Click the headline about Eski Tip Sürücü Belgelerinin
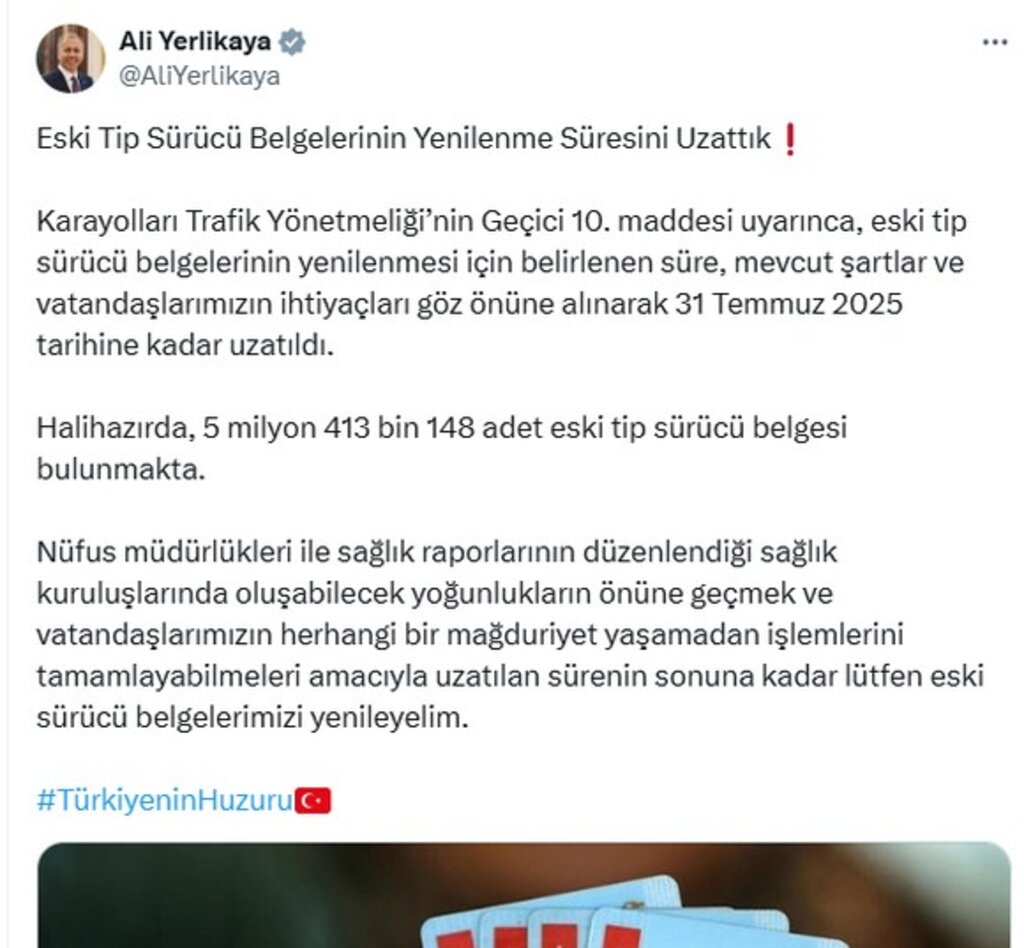The image size is (1024, 948). point(404,138)
